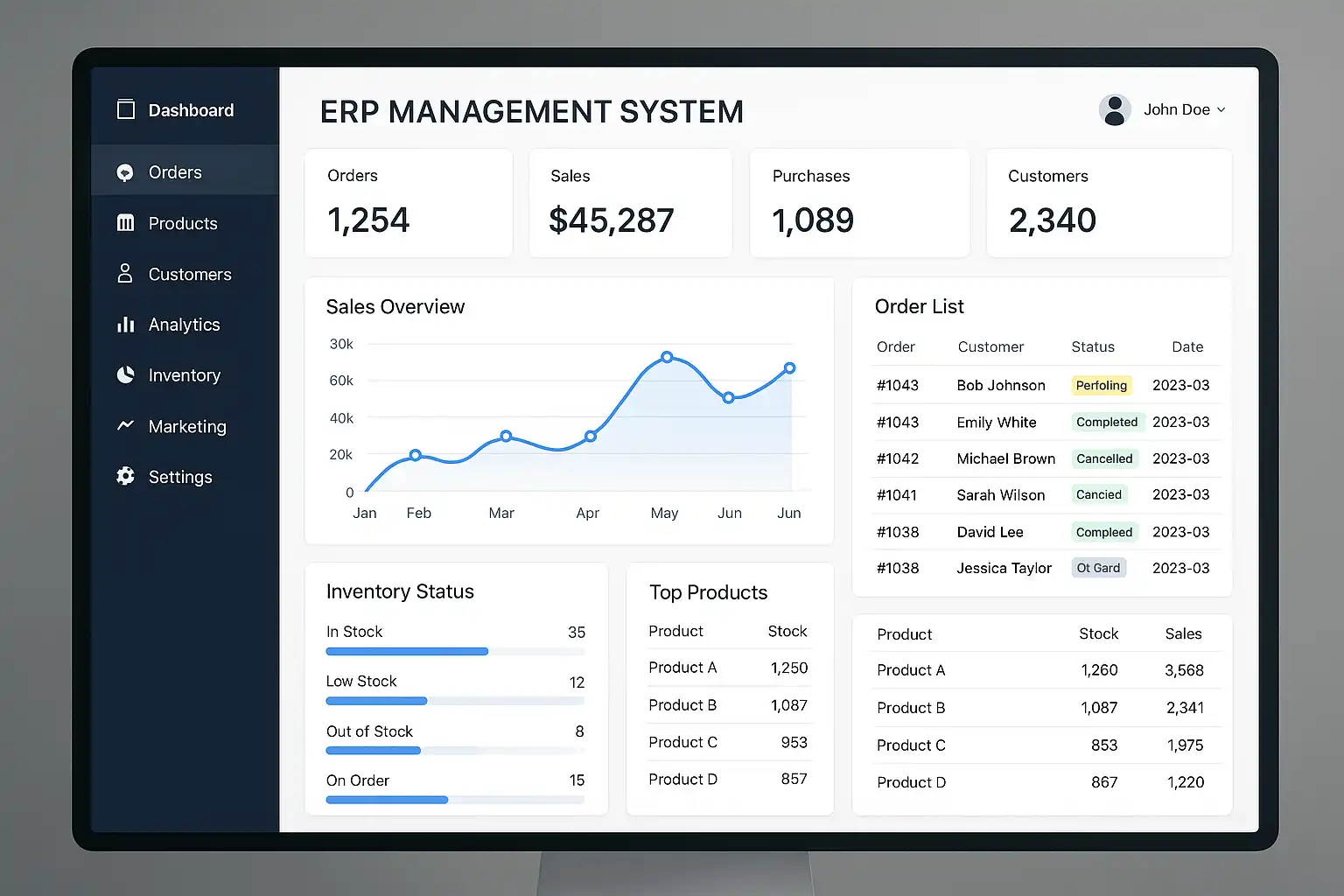The image size is (1344, 896).
Task: Click the Out of Stock progress bar
Action: 455,751
